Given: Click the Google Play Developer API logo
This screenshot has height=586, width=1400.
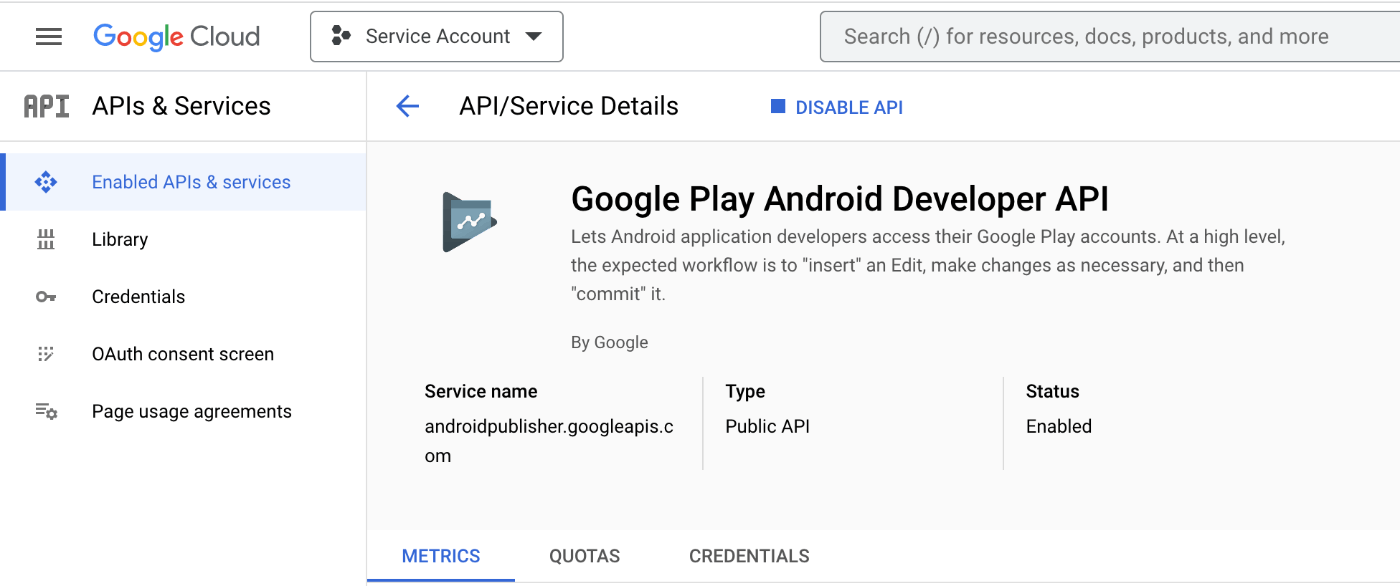Looking at the screenshot, I should coord(469,221).
